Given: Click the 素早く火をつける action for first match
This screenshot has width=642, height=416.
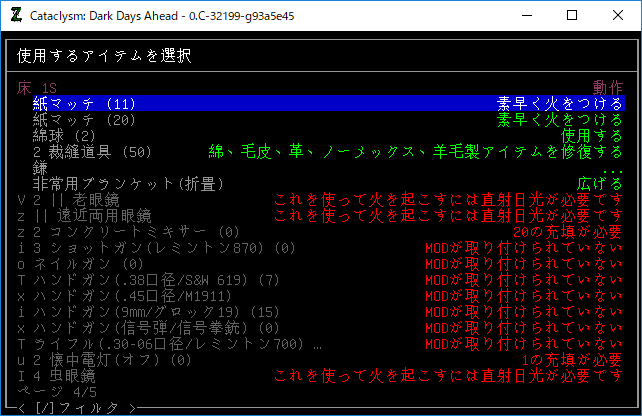Looking at the screenshot, I should pos(560,104).
